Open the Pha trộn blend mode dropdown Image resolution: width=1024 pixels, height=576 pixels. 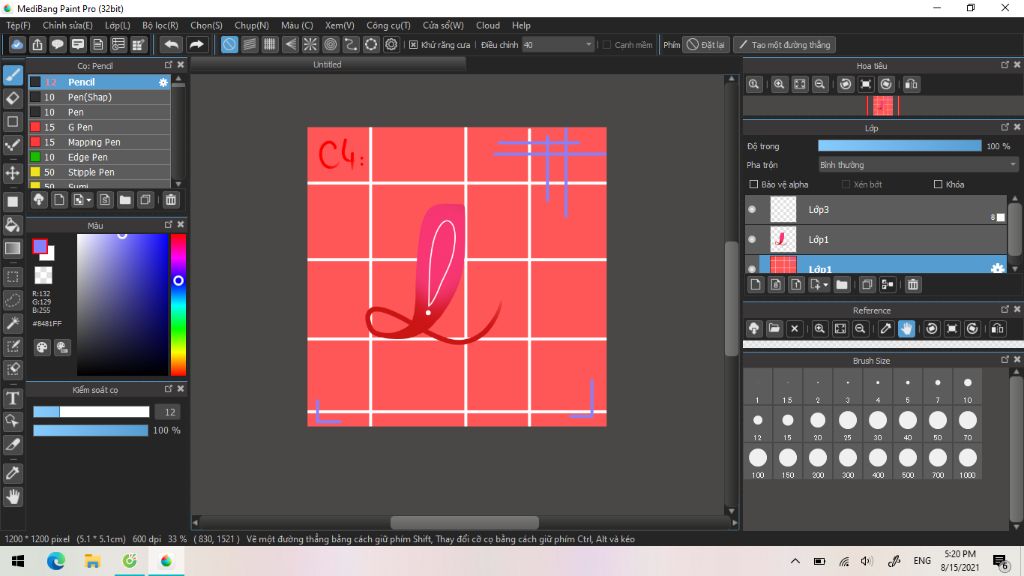918,165
